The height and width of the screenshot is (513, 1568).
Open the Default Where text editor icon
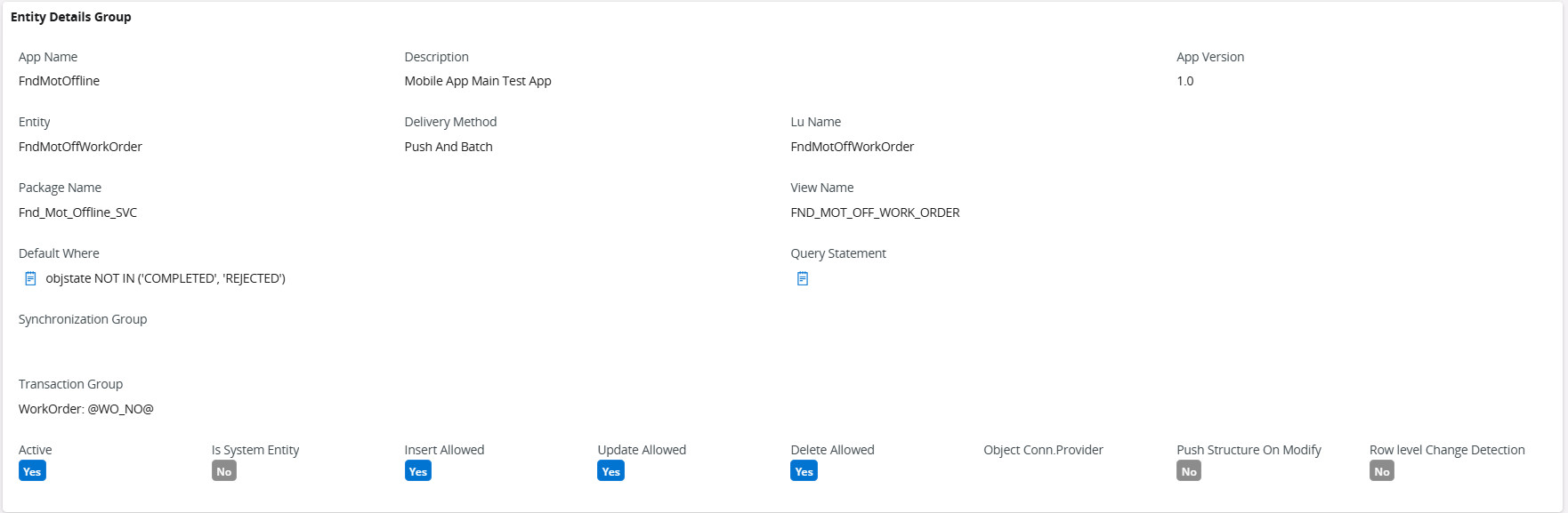[30, 279]
